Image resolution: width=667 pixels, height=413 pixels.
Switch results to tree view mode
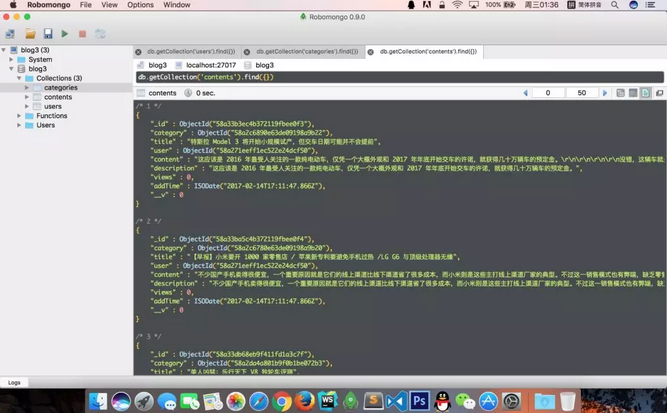click(620, 93)
